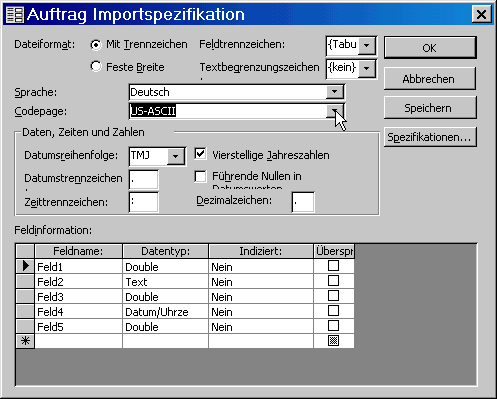Image resolution: width=497 pixels, height=399 pixels.
Task: Click the Dezimalzeichen input field
Action: click(x=303, y=202)
